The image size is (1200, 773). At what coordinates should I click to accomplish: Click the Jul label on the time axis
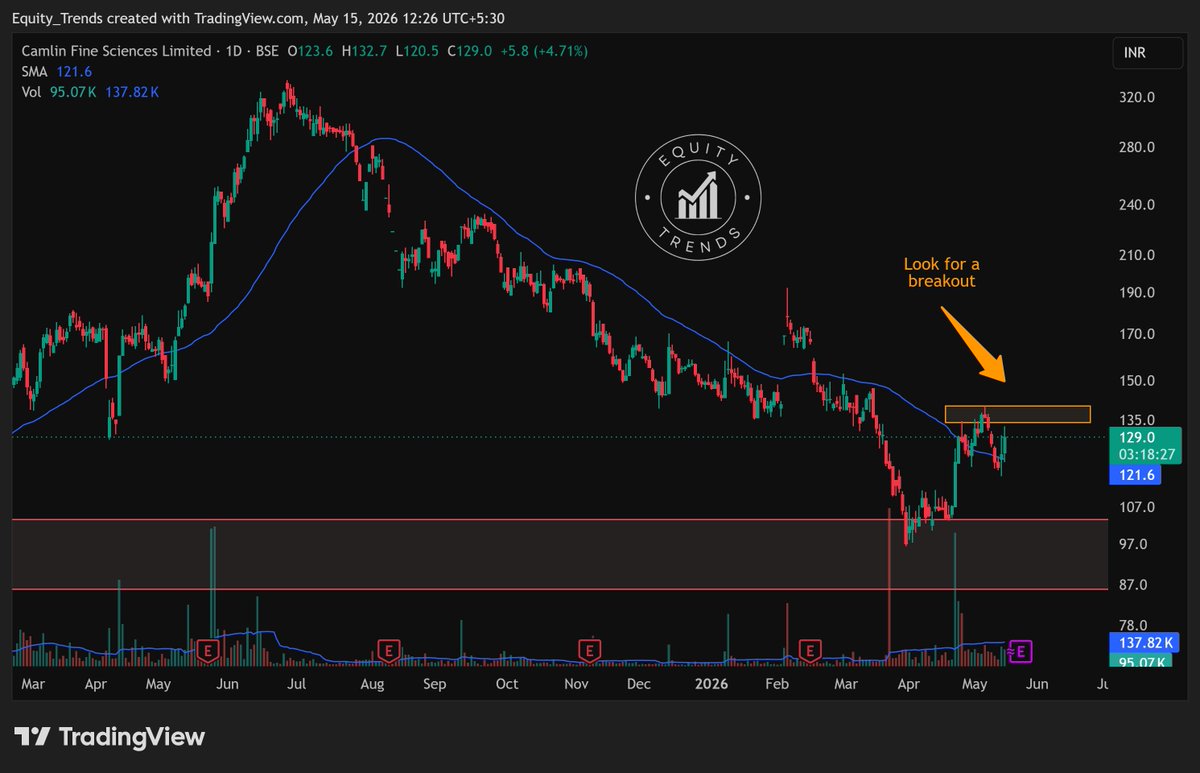(296, 685)
